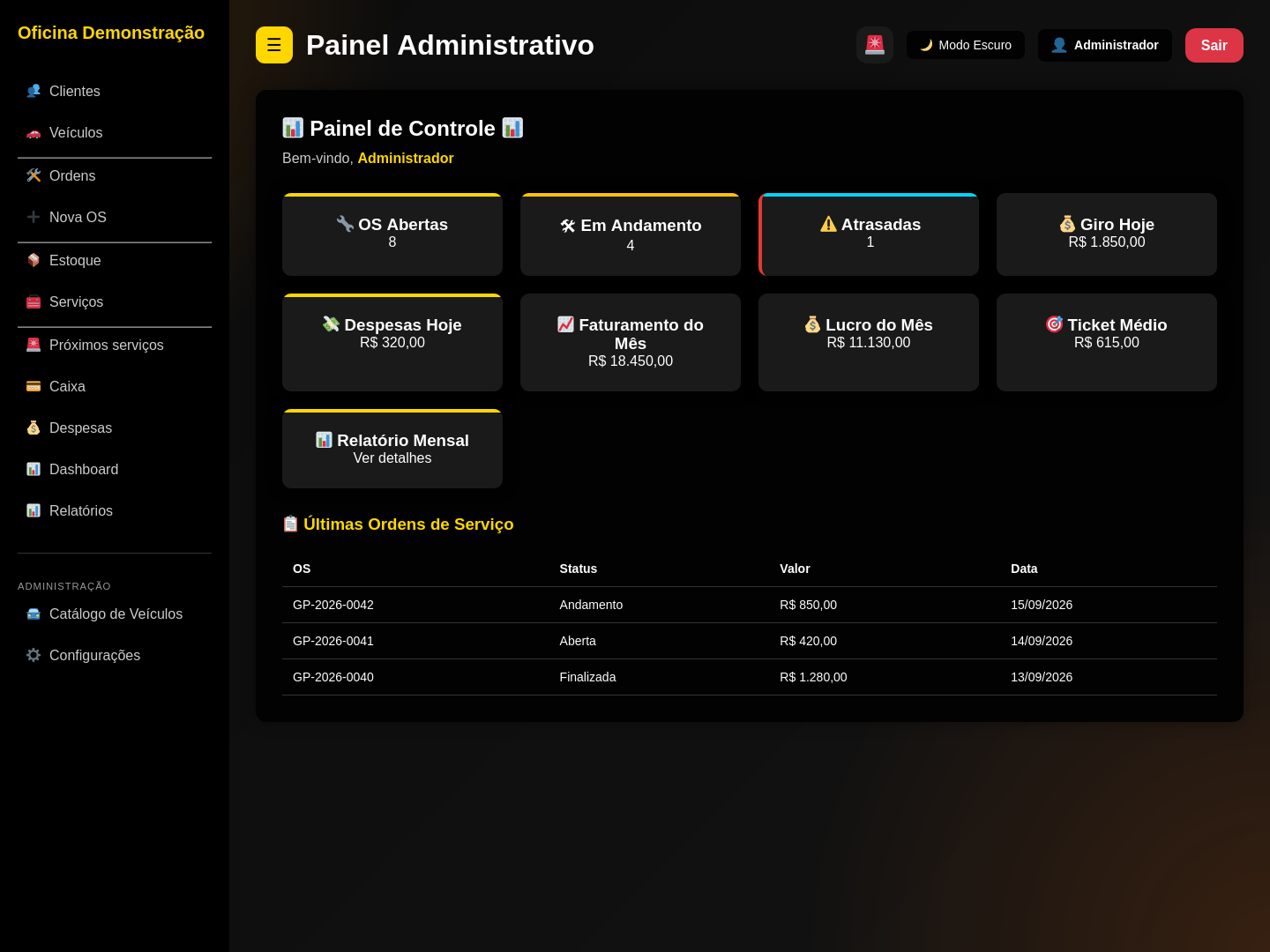Open Estoque in the sidebar

pos(115,261)
